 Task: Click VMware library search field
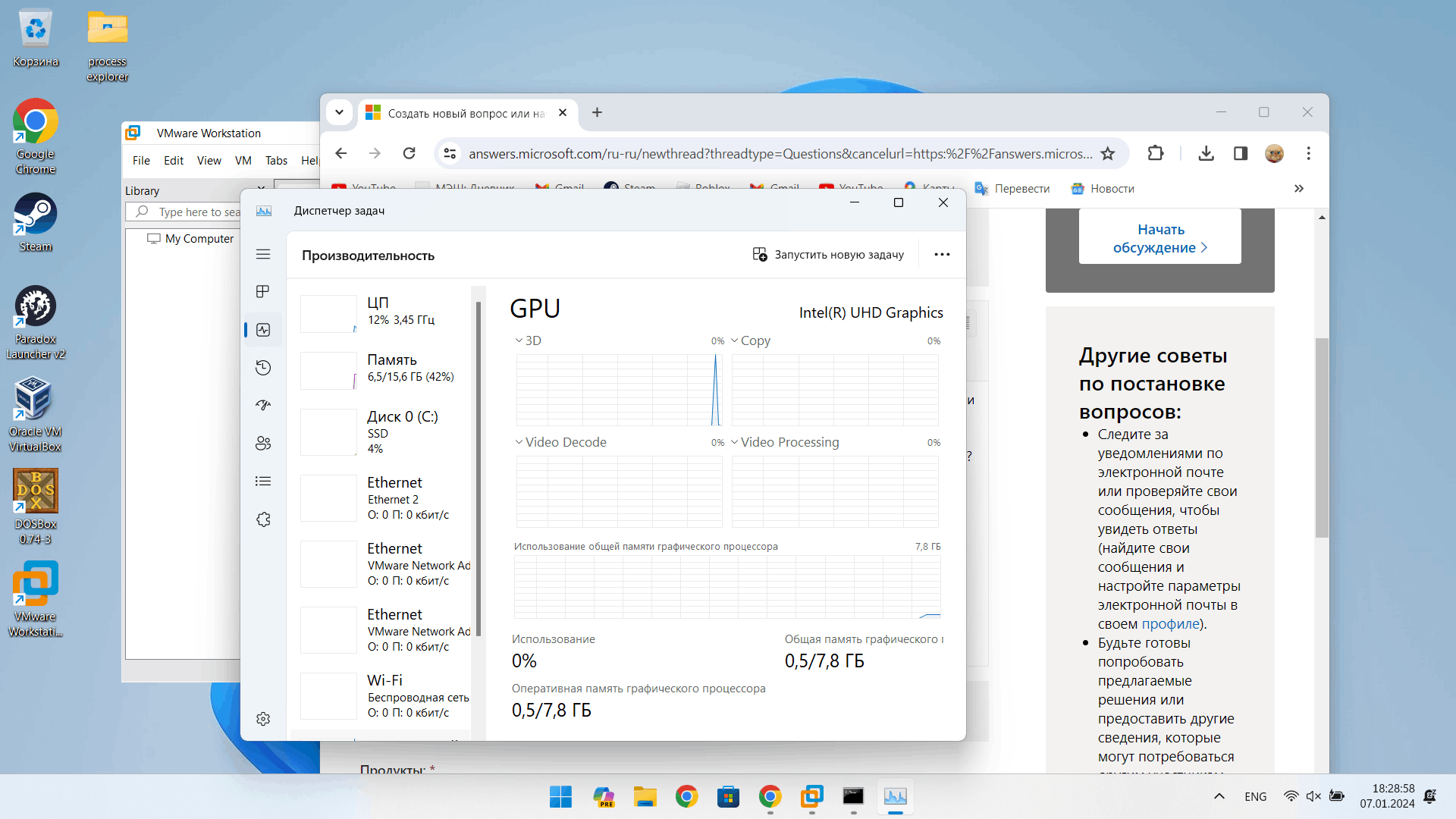[x=183, y=212]
